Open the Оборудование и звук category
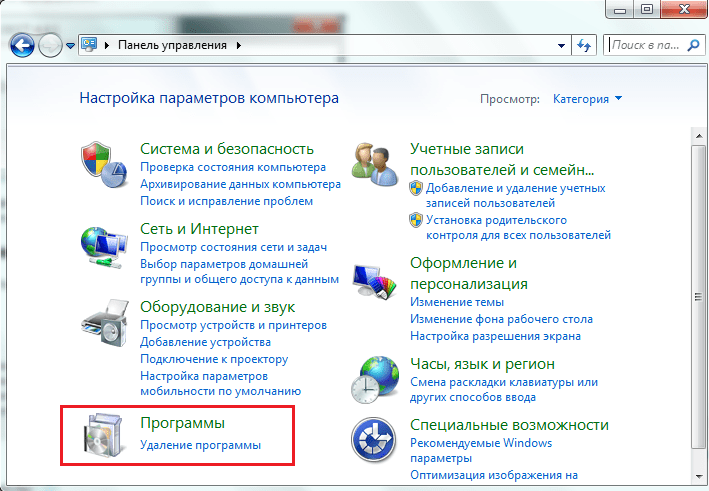The width and height of the screenshot is (709, 491). point(217,307)
